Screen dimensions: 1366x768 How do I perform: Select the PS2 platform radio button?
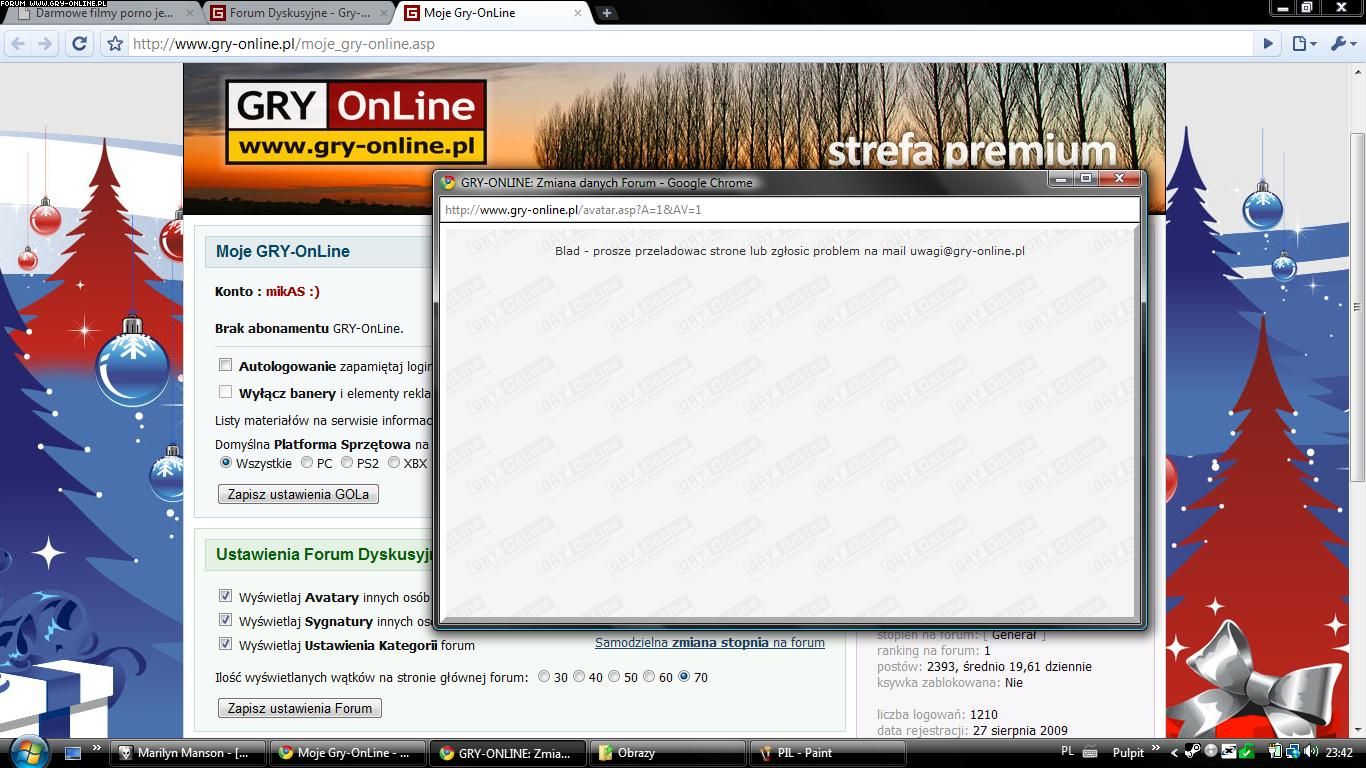(x=347, y=462)
